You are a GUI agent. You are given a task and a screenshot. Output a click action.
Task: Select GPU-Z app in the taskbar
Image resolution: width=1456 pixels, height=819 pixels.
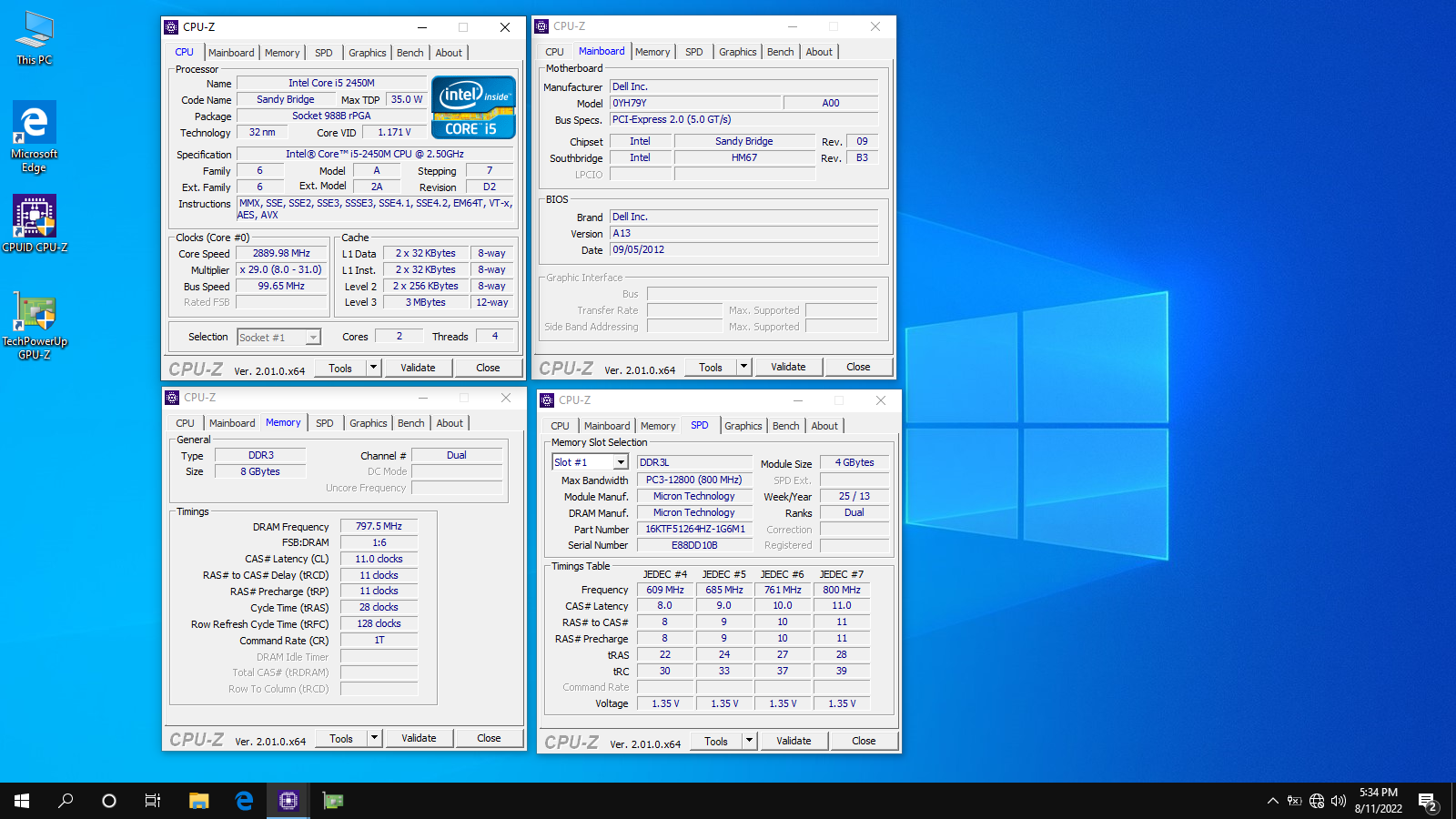click(x=333, y=801)
